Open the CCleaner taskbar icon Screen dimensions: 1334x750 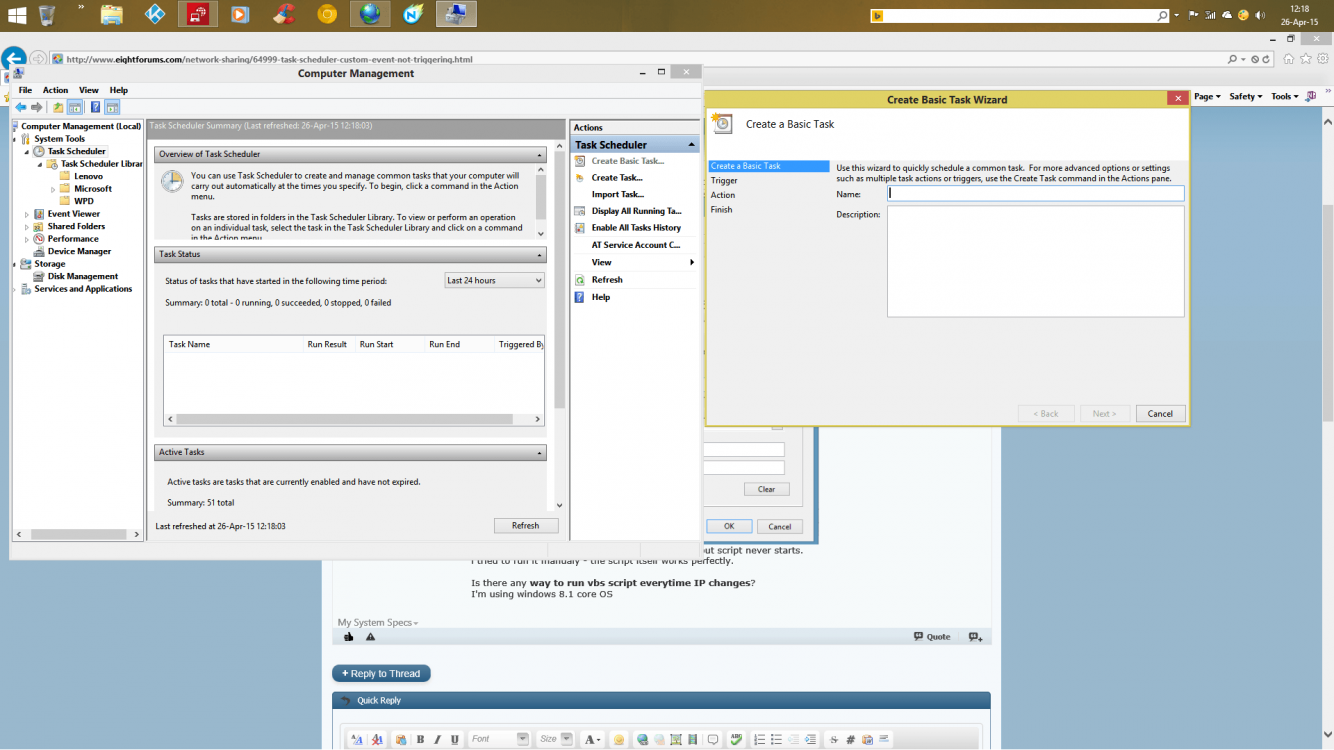coord(284,14)
